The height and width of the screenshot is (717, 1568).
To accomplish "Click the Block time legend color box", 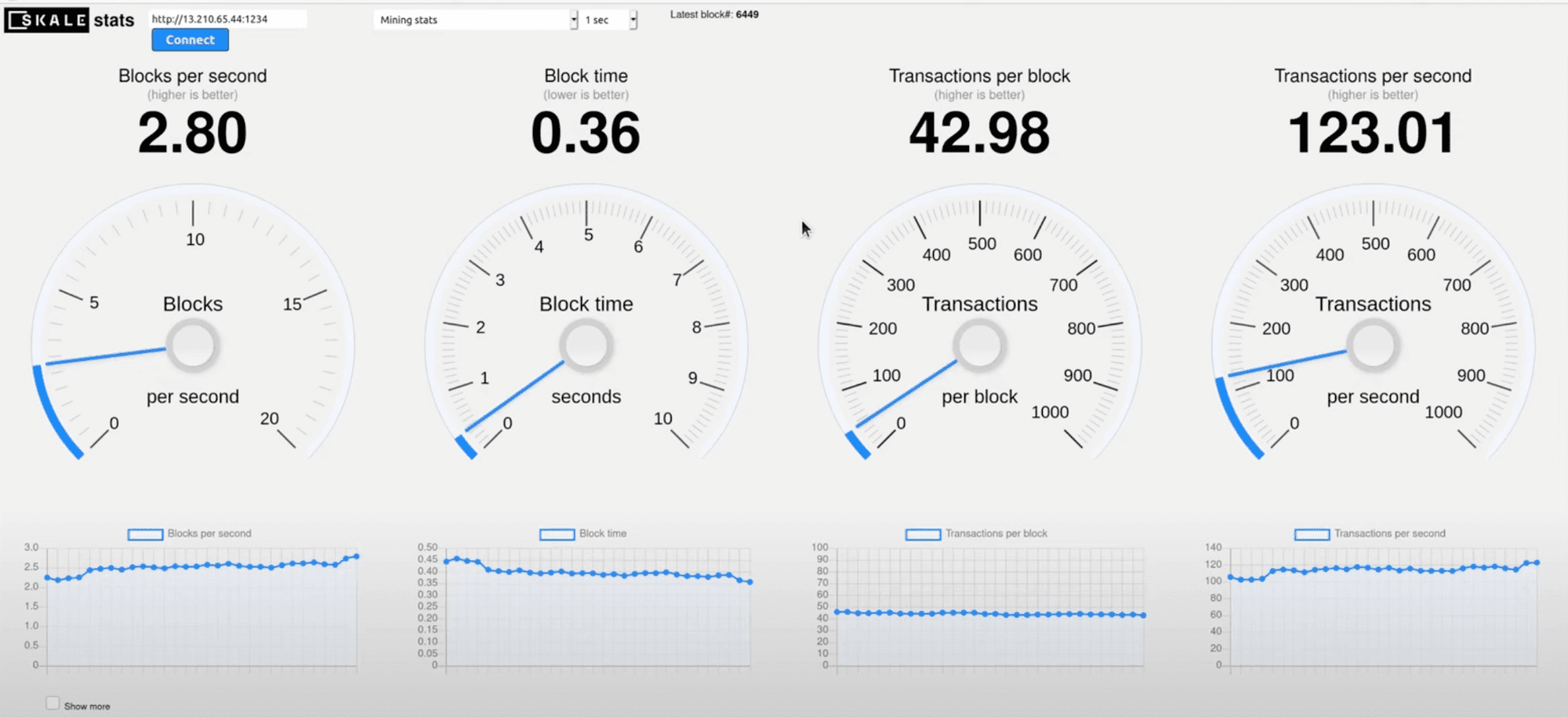I will (x=557, y=534).
